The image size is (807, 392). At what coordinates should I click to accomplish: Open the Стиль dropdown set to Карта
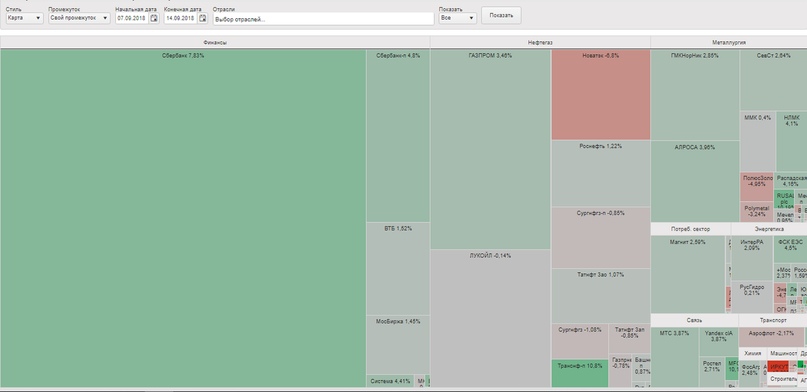(x=25, y=18)
